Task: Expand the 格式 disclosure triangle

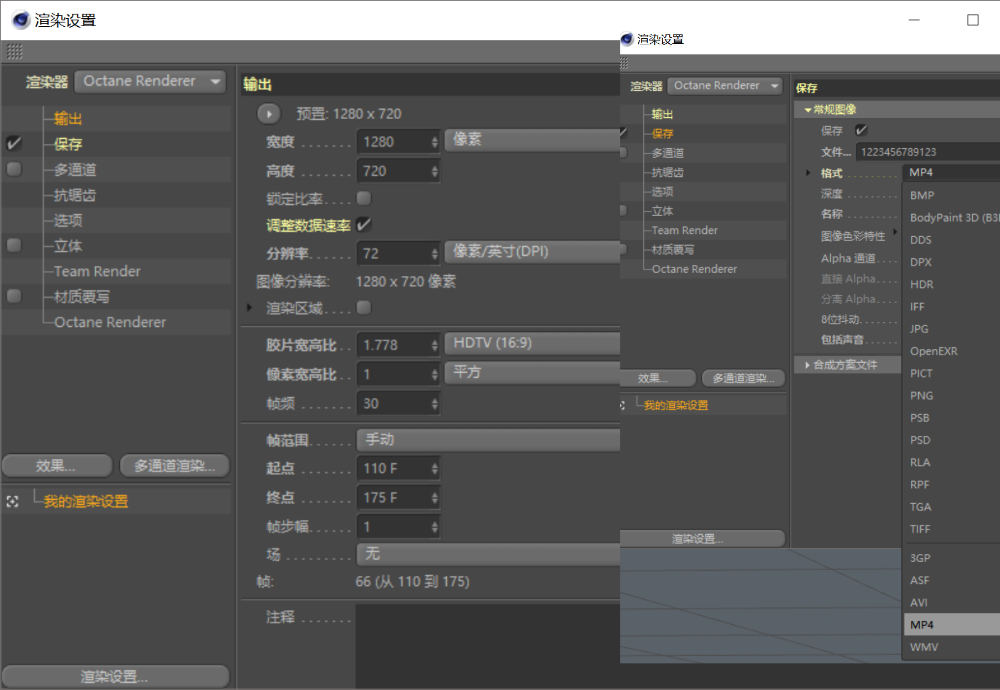Action: point(808,173)
